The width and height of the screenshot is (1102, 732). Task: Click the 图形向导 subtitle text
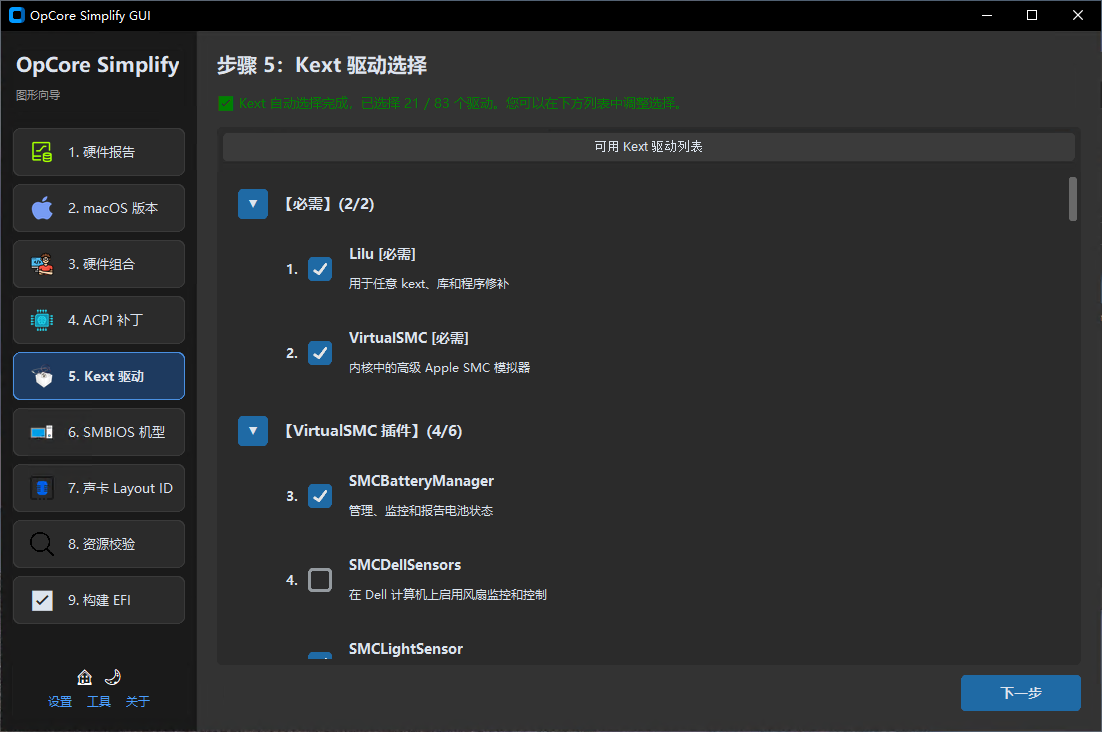point(38,95)
